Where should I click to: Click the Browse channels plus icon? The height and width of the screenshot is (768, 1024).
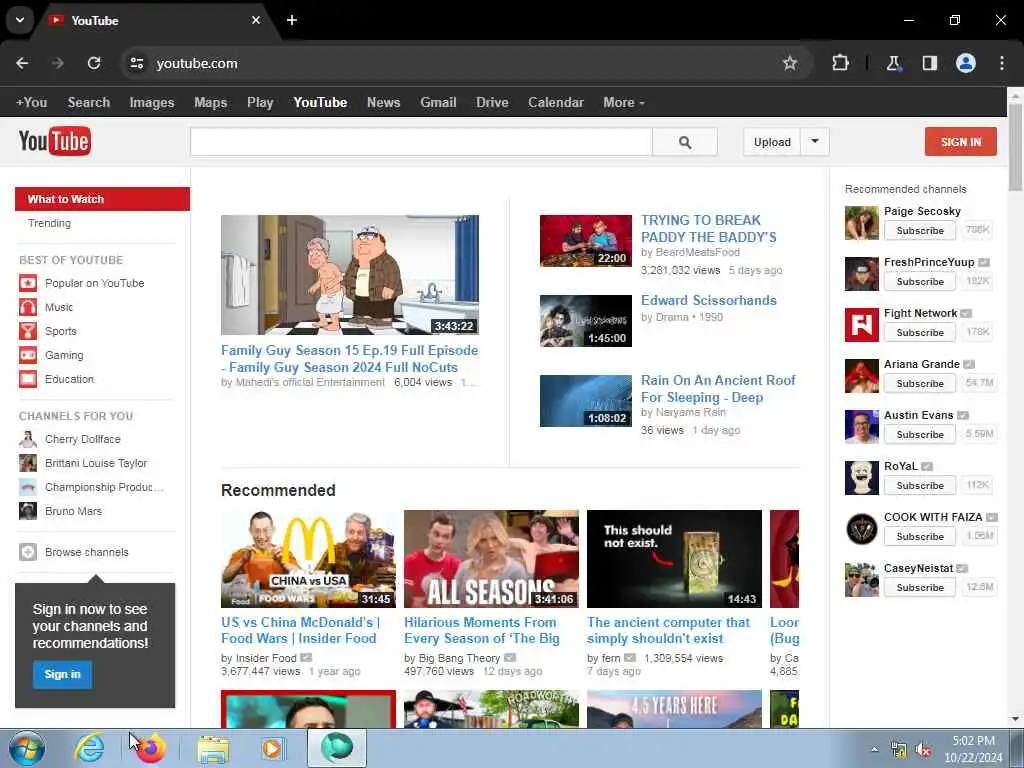pos(27,552)
